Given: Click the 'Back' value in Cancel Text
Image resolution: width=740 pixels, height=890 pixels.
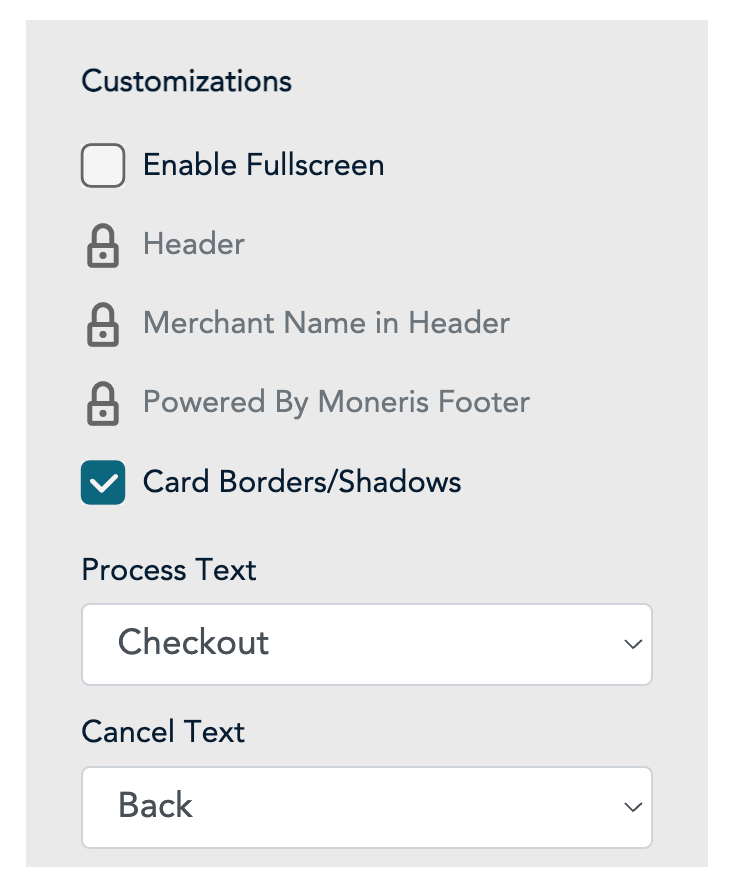Looking at the screenshot, I should [155, 805].
